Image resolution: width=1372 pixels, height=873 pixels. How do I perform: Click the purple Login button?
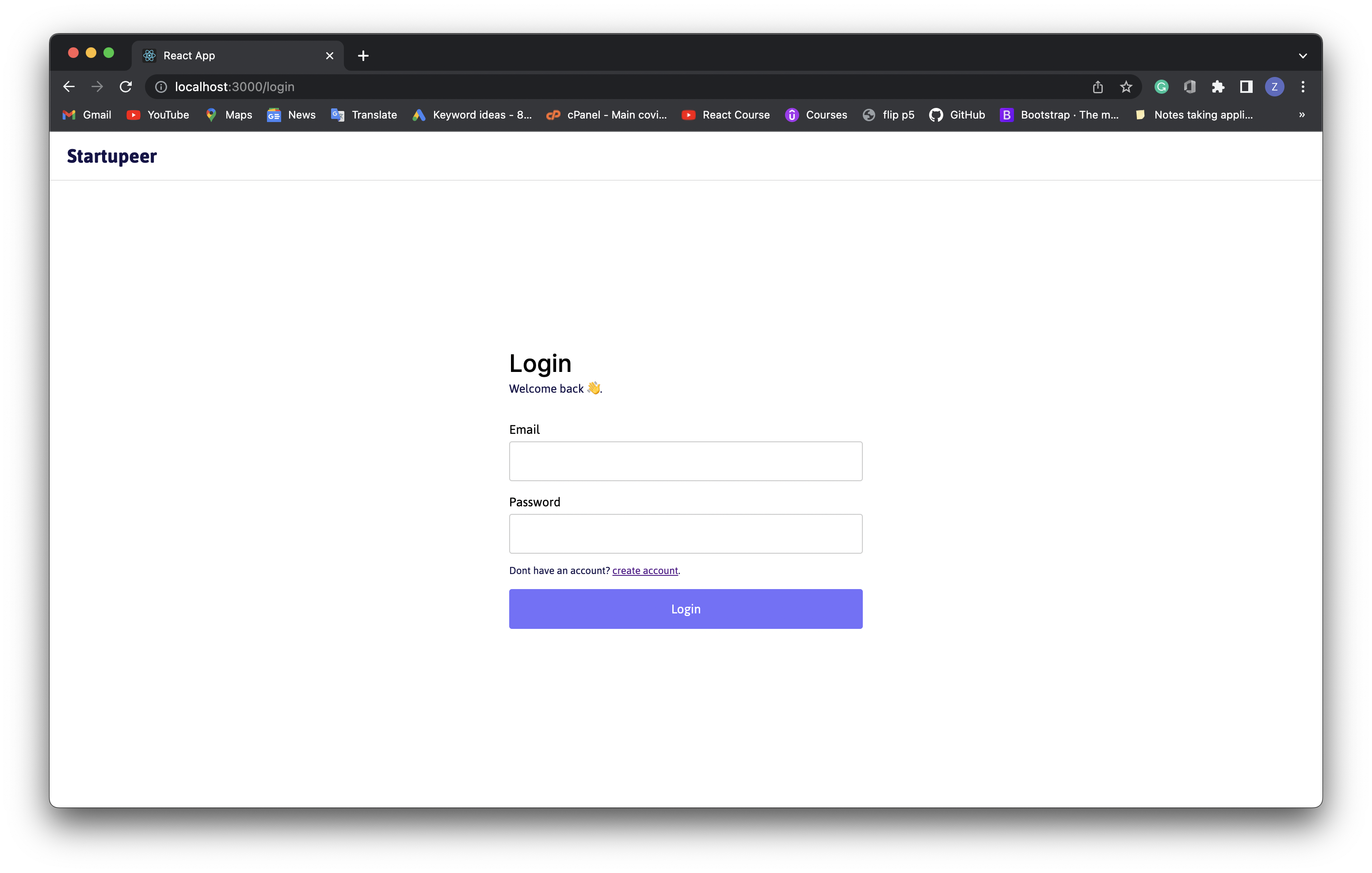point(686,609)
